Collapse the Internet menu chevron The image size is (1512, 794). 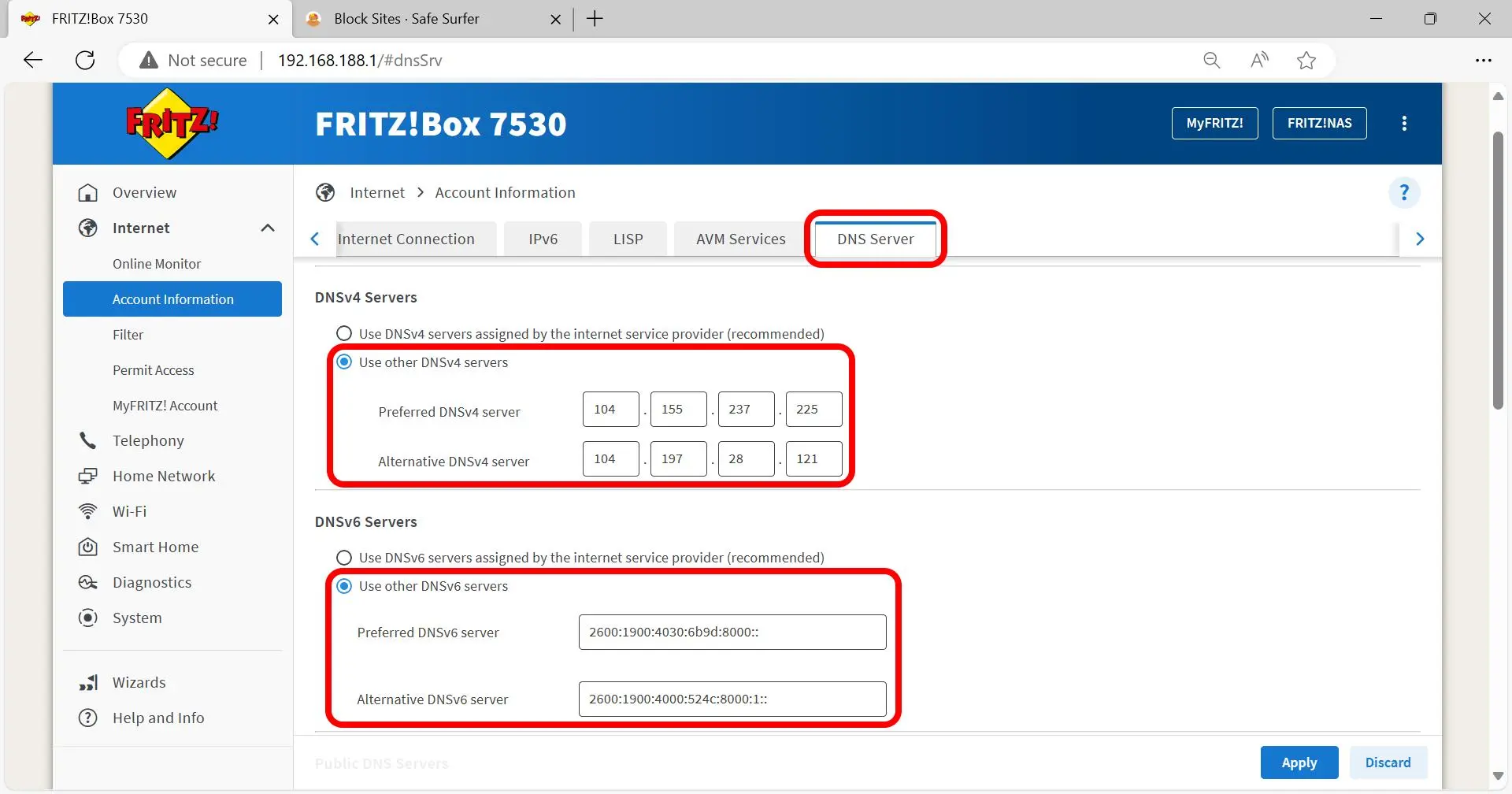click(x=268, y=228)
